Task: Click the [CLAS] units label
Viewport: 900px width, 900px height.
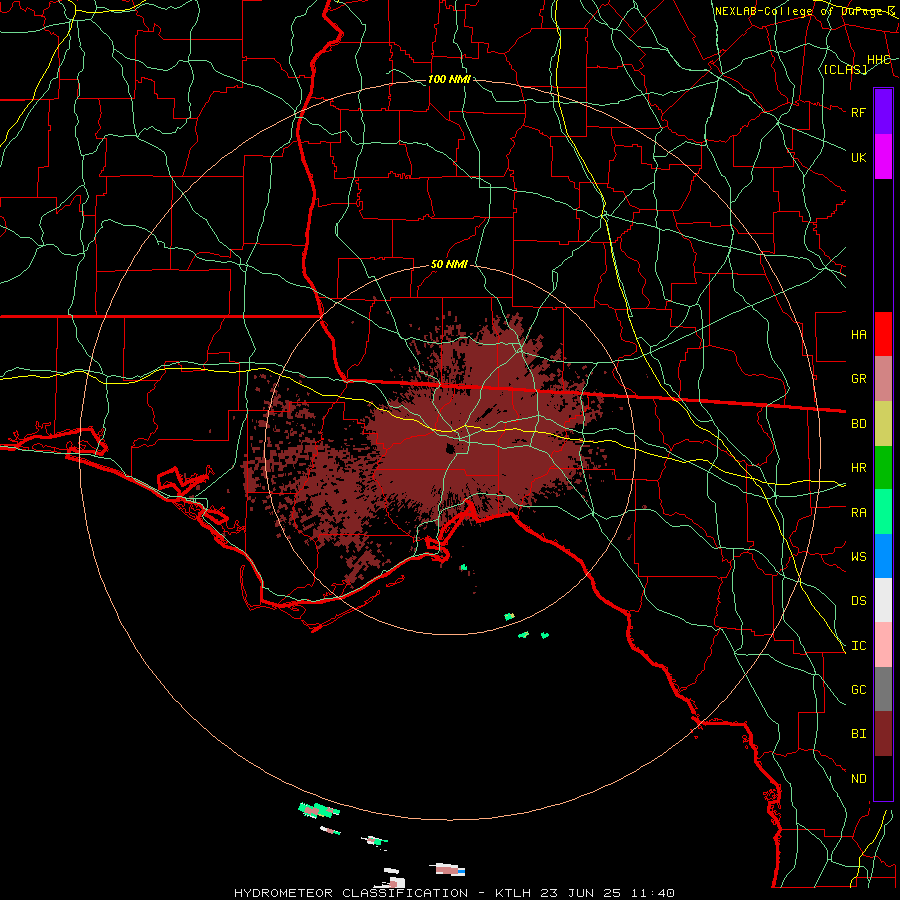Action: pyautogui.click(x=845, y=69)
